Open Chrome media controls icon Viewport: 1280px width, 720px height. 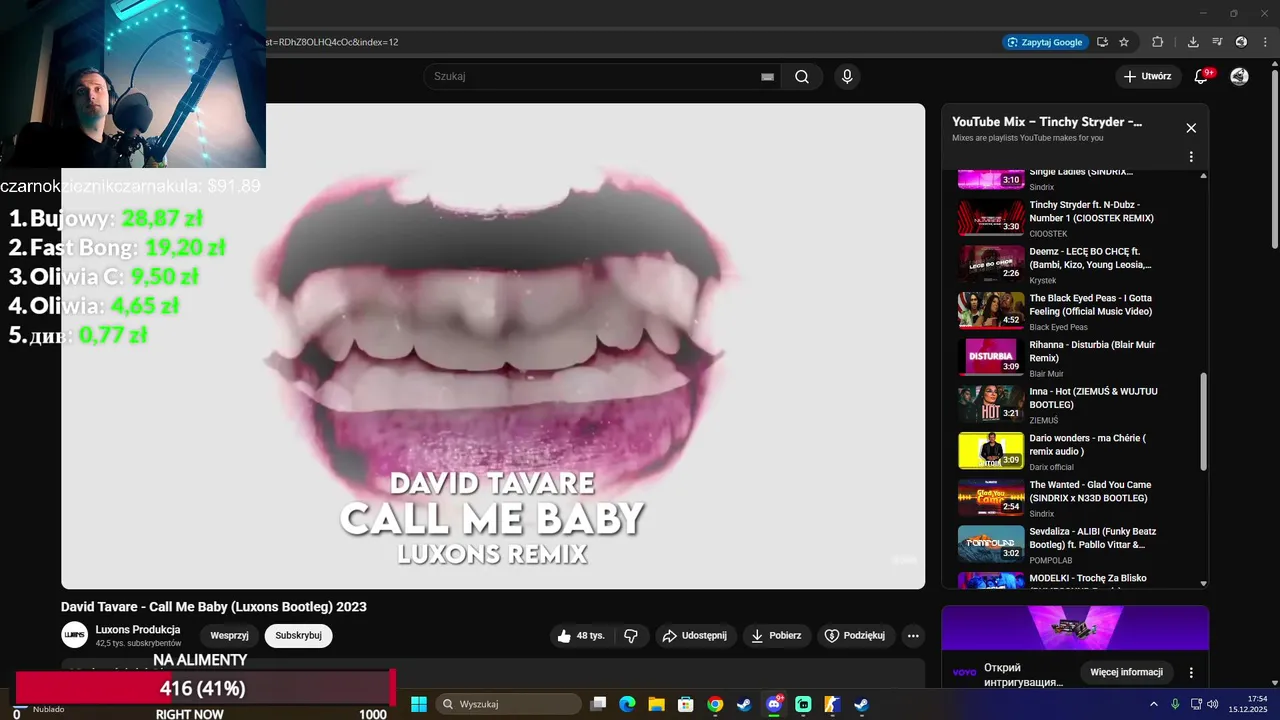[1217, 42]
